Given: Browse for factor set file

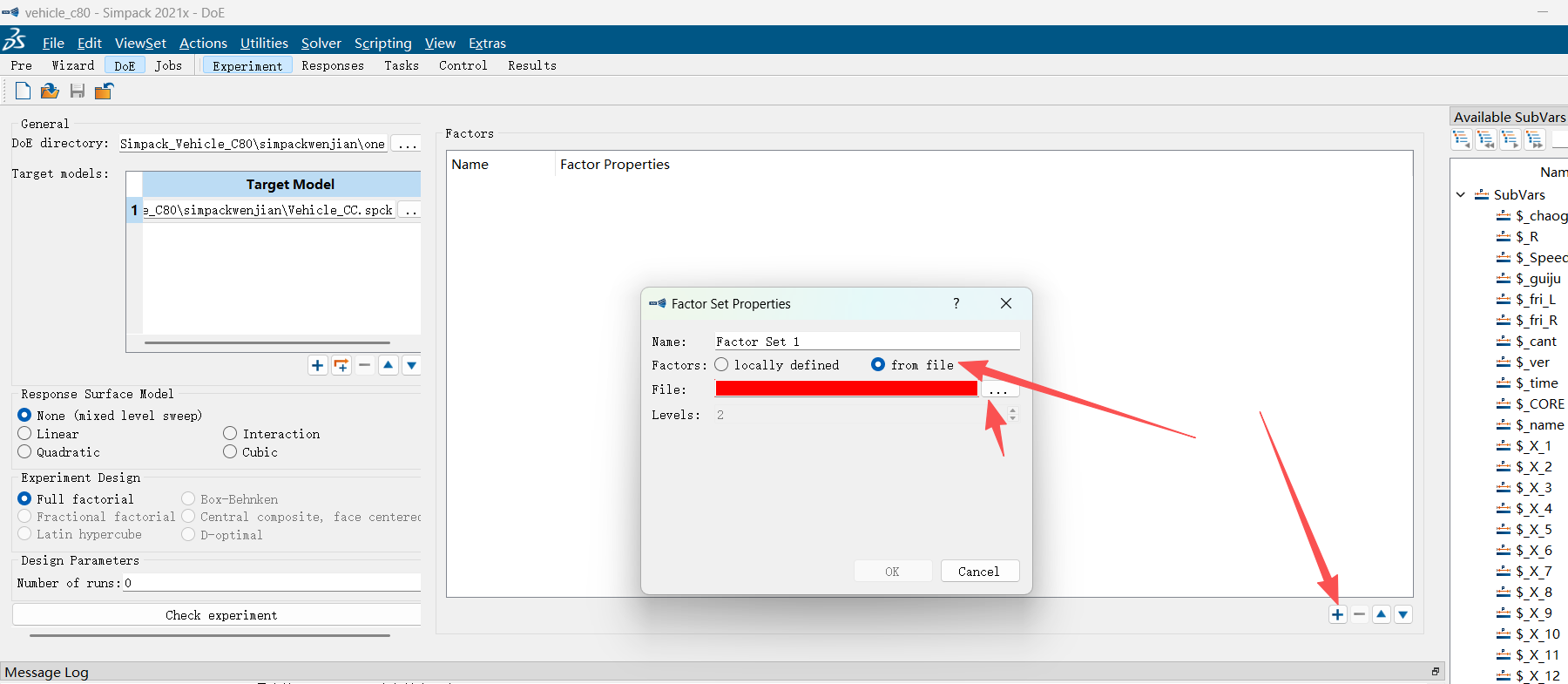Looking at the screenshot, I should point(998,389).
